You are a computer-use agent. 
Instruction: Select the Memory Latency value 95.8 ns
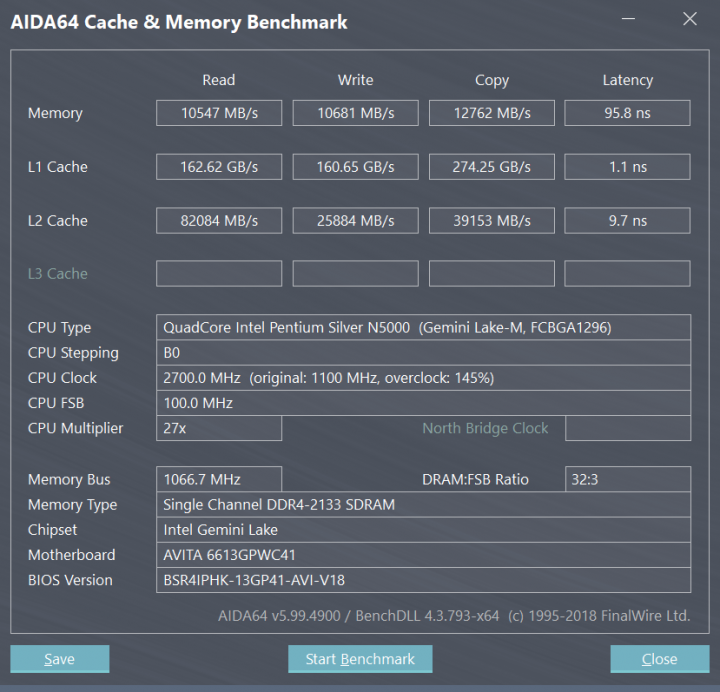click(627, 113)
